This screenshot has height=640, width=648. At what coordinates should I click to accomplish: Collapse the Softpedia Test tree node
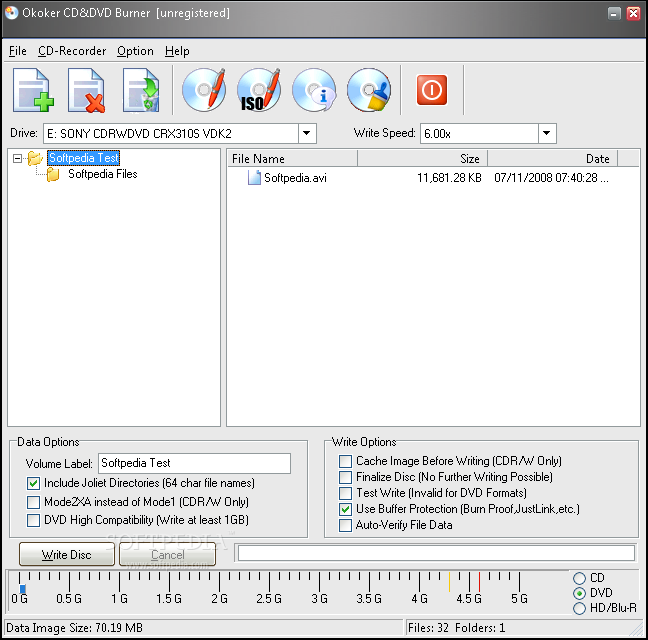(17, 158)
